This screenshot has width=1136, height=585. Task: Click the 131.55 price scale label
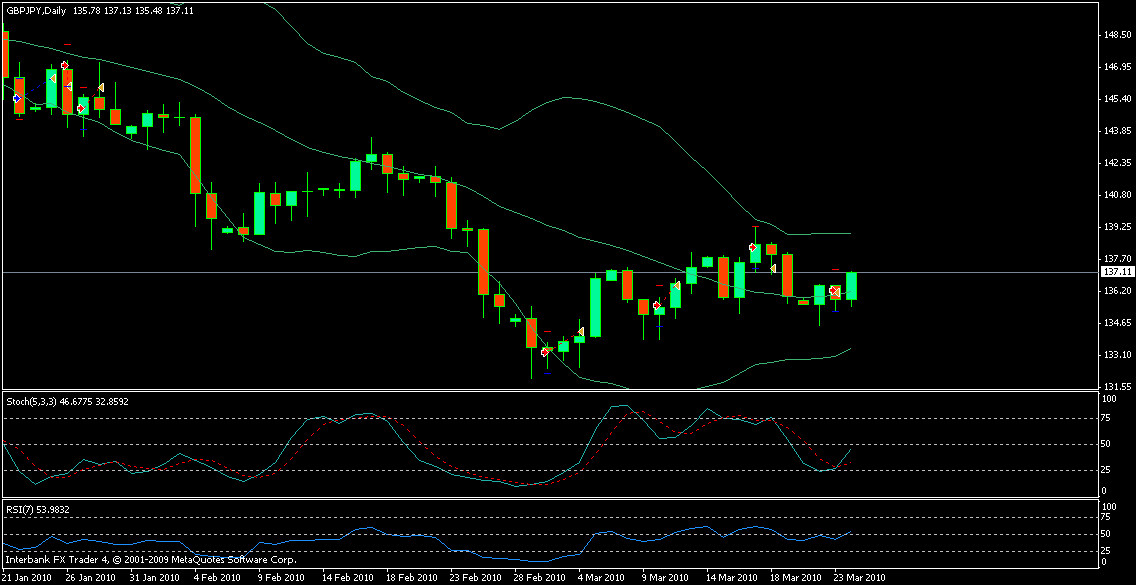click(1116, 387)
